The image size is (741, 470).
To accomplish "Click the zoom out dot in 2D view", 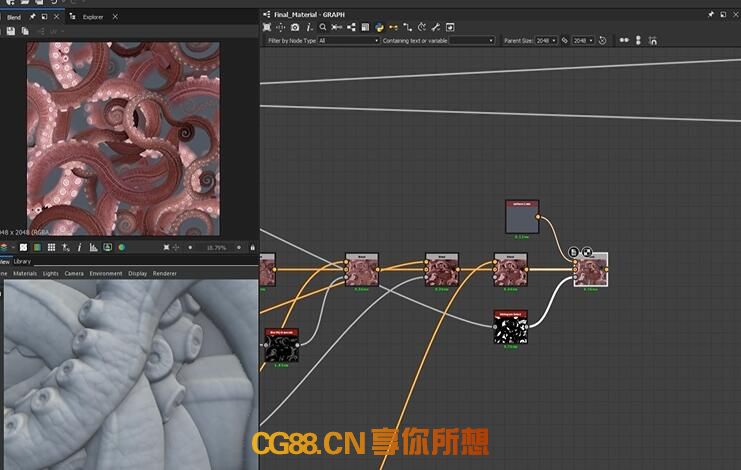I will pyautogui.click(x=190, y=247).
